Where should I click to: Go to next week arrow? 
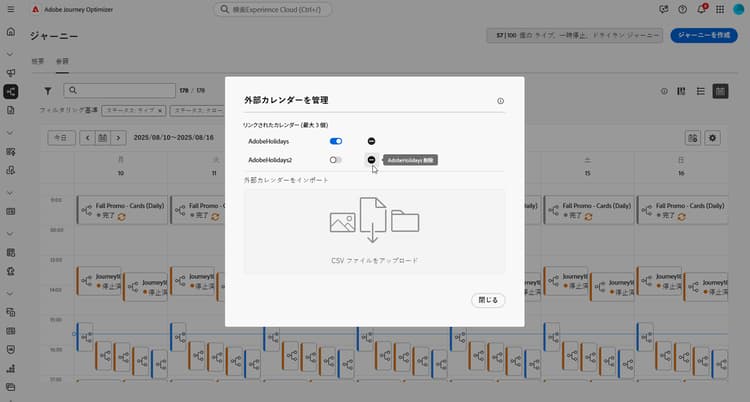click(x=118, y=138)
